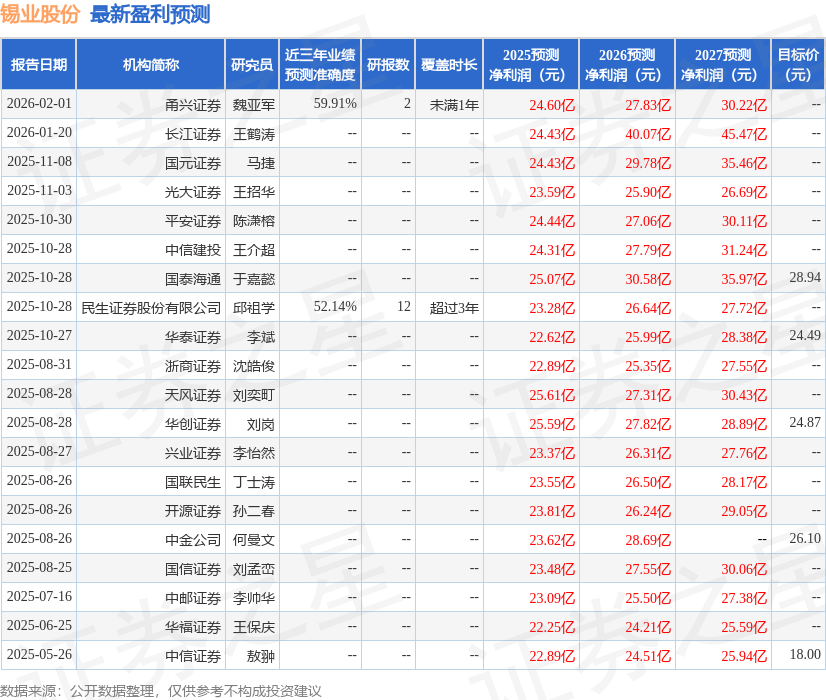This screenshot has height=700, width=826.
Task: Click analyst name 陈潇榕
Action: 254,221
